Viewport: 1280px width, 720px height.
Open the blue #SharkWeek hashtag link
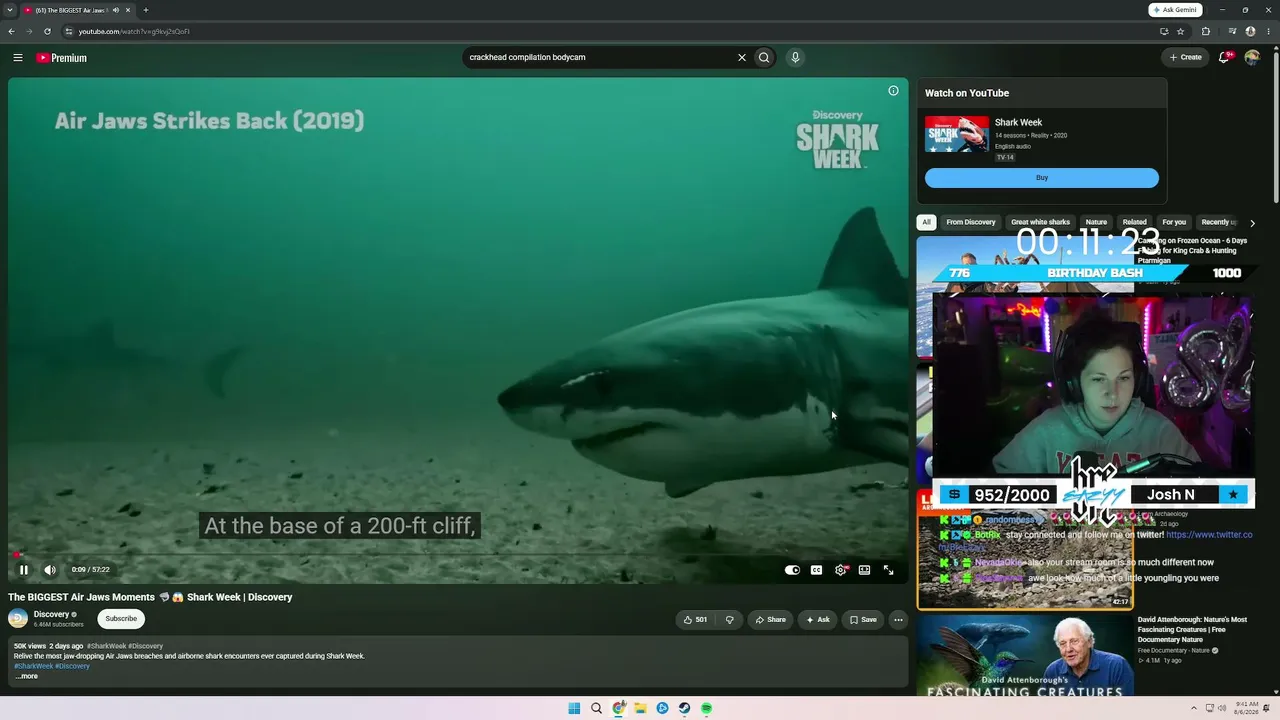[x=34, y=666]
